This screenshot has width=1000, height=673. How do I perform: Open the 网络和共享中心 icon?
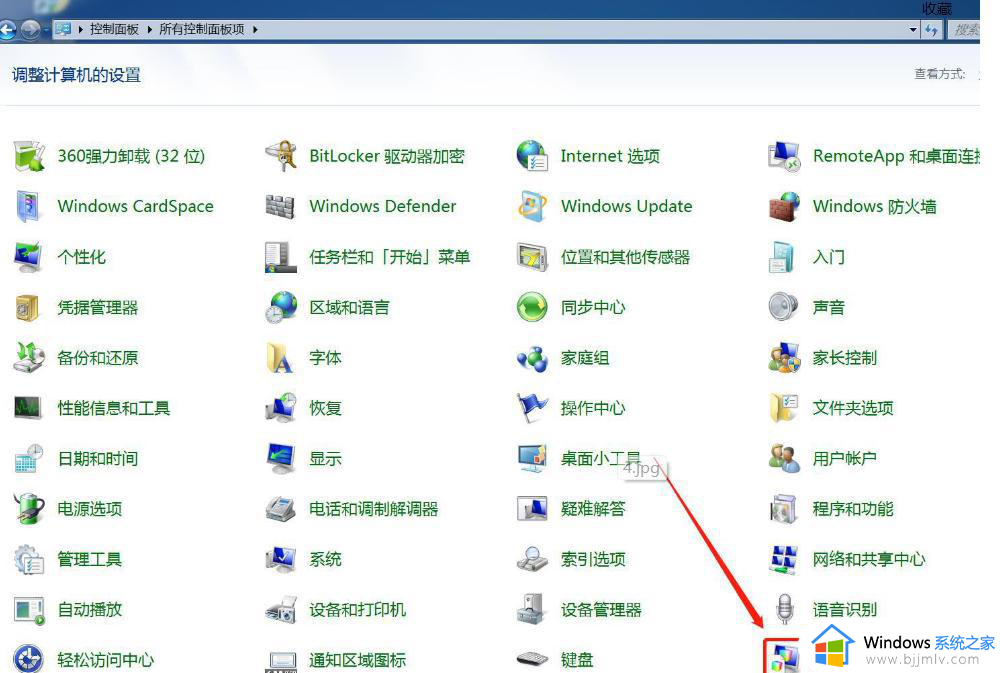[x=784, y=559]
